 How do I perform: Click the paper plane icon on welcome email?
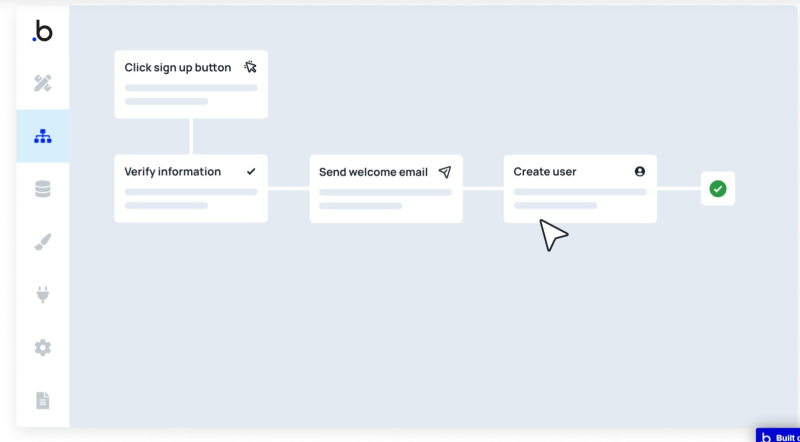pyautogui.click(x=445, y=172)
